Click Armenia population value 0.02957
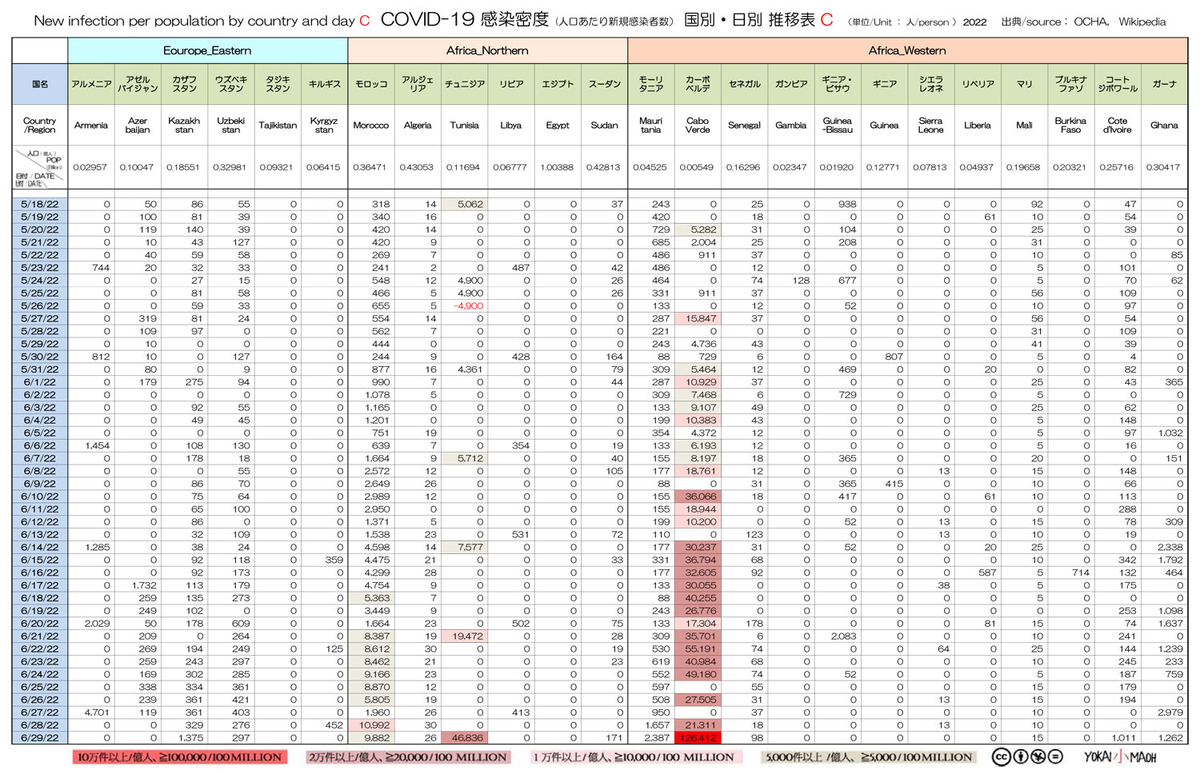 pos(92,166)
